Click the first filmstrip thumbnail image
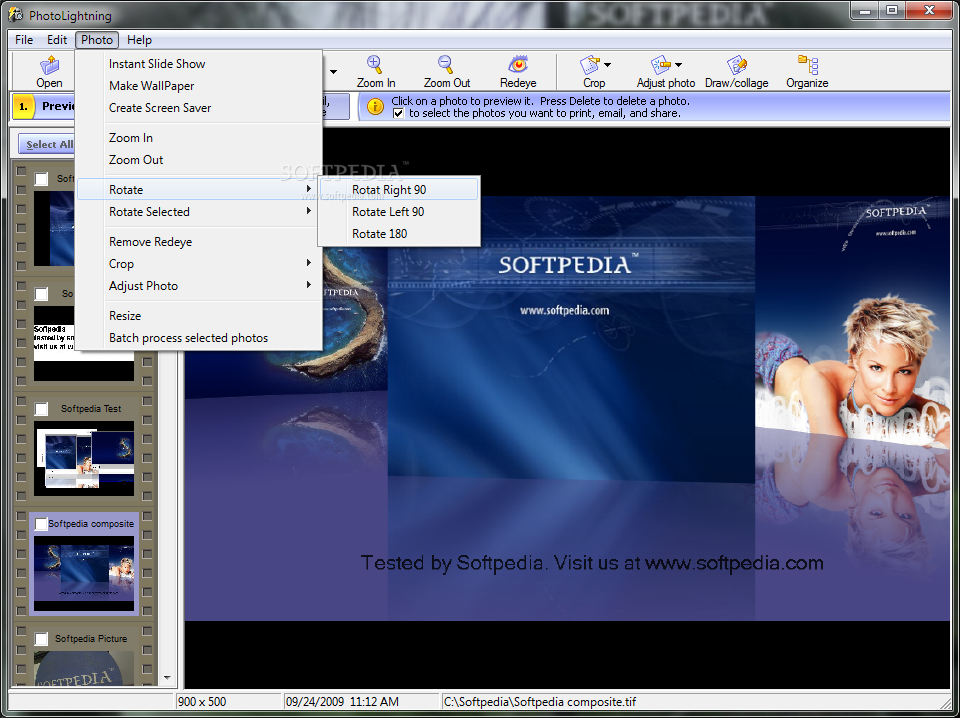The image size is (960, 718). click(x=54, y=228)
